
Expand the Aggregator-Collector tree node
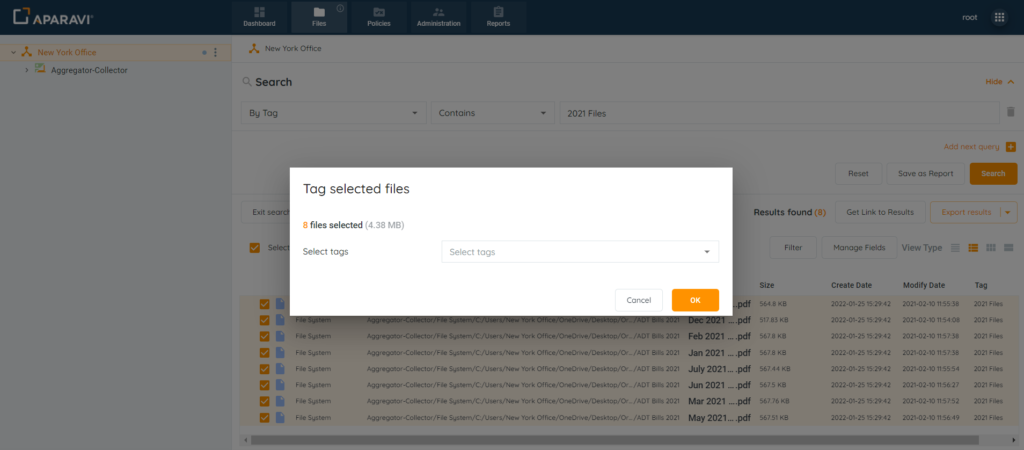coord(26,70)
